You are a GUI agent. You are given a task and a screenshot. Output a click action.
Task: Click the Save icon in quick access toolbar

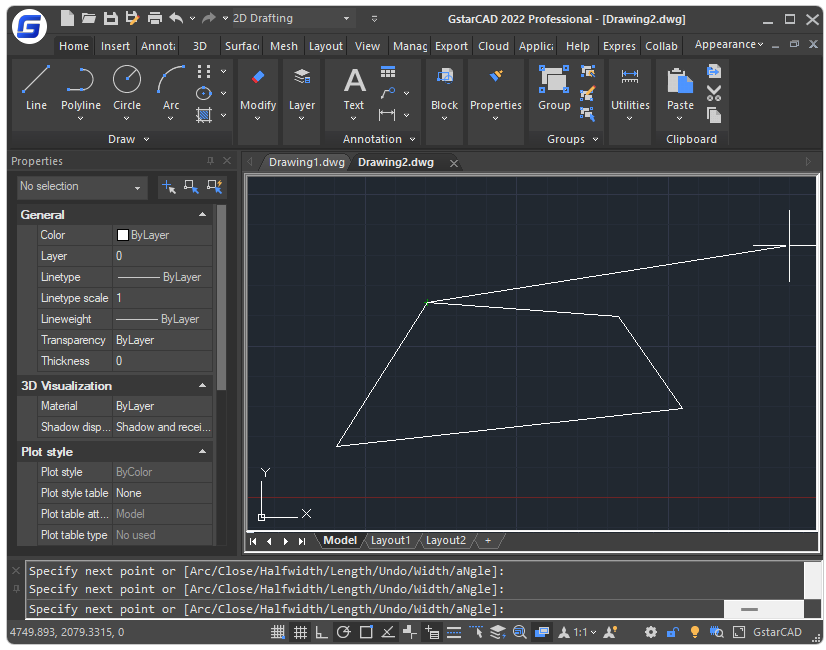click(x=111, y=18)
